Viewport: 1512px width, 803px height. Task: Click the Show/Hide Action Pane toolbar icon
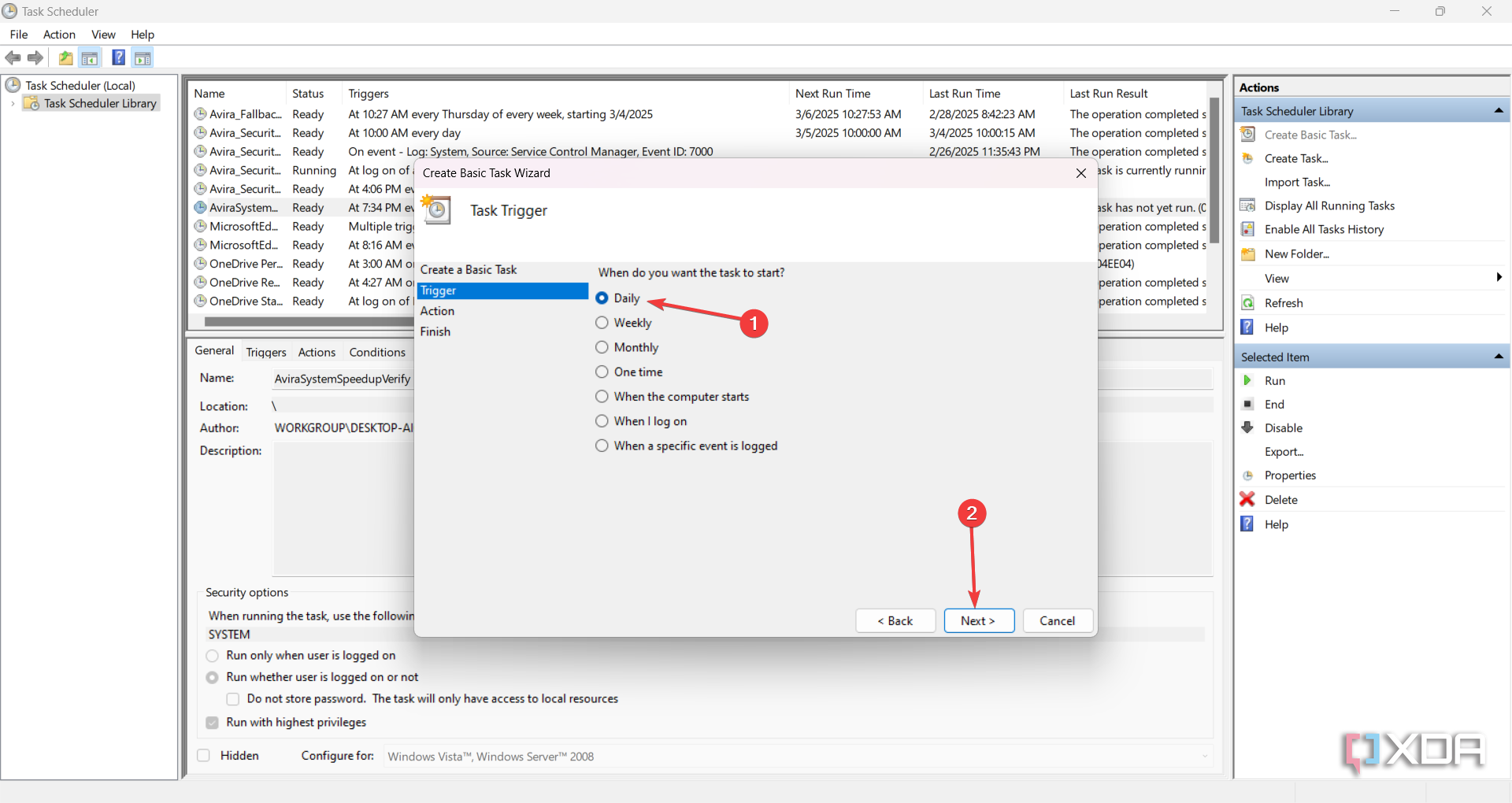tap(143, 57)
